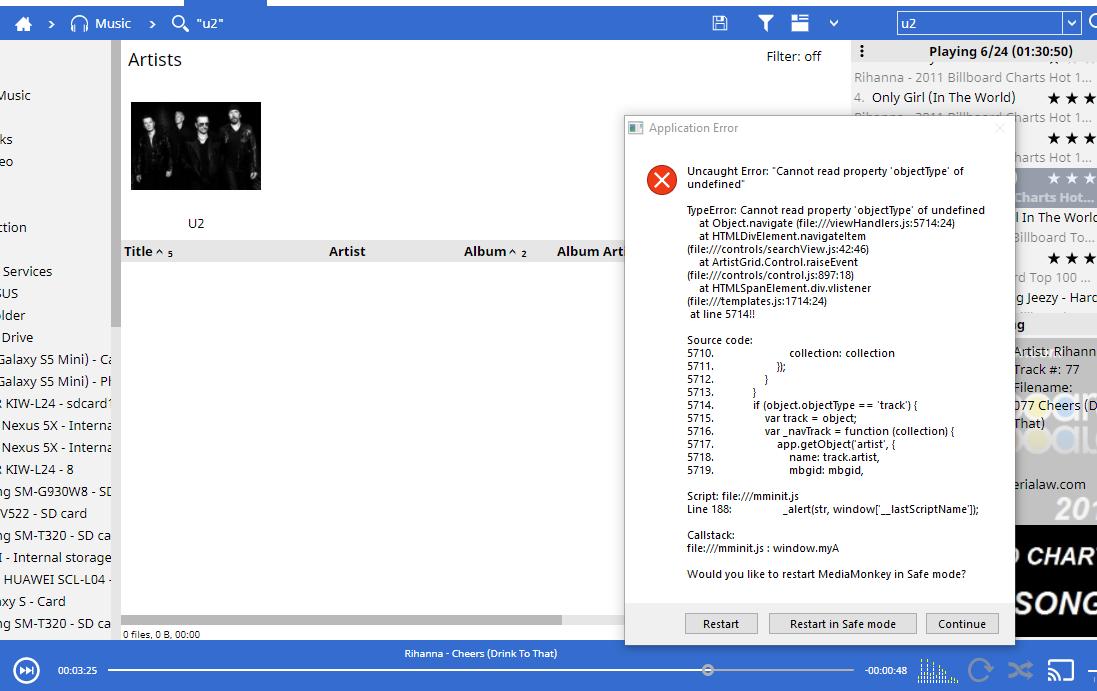The image size is (1097, 691).
Task: Toggle the filter funnel icon
Action: 765,23
